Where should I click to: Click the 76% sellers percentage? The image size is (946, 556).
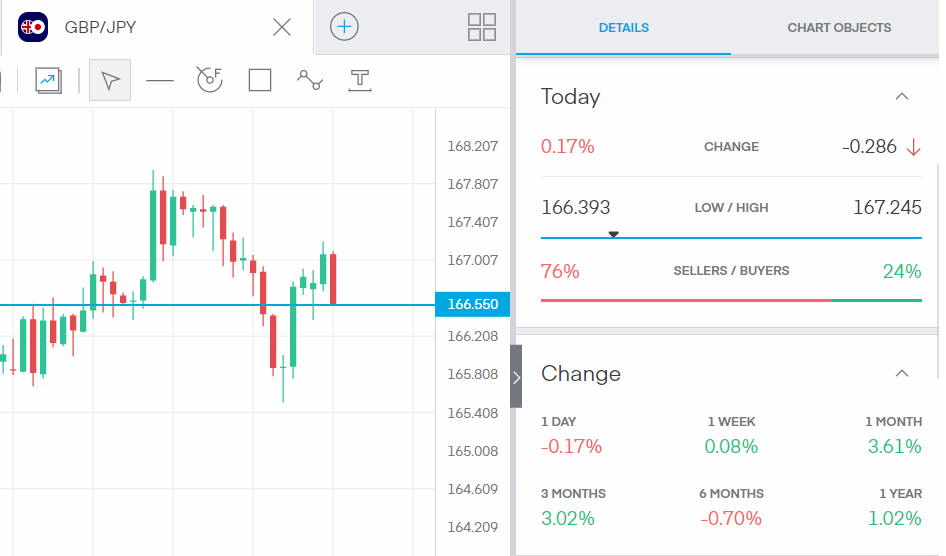(x=560, y=271)
